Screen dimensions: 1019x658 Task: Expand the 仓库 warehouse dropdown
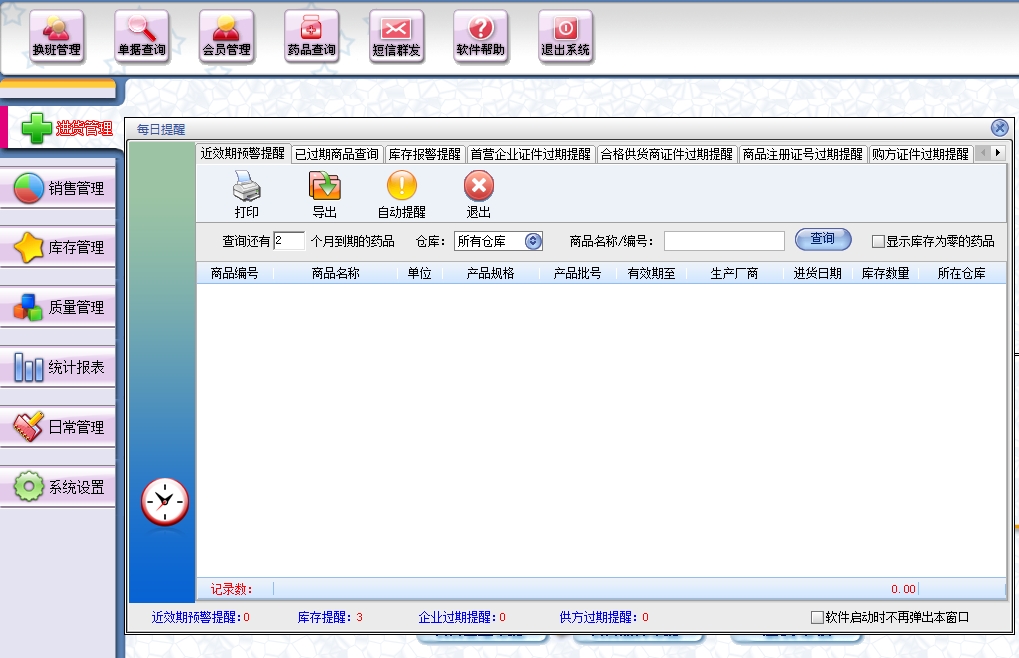tap(533, 241)
